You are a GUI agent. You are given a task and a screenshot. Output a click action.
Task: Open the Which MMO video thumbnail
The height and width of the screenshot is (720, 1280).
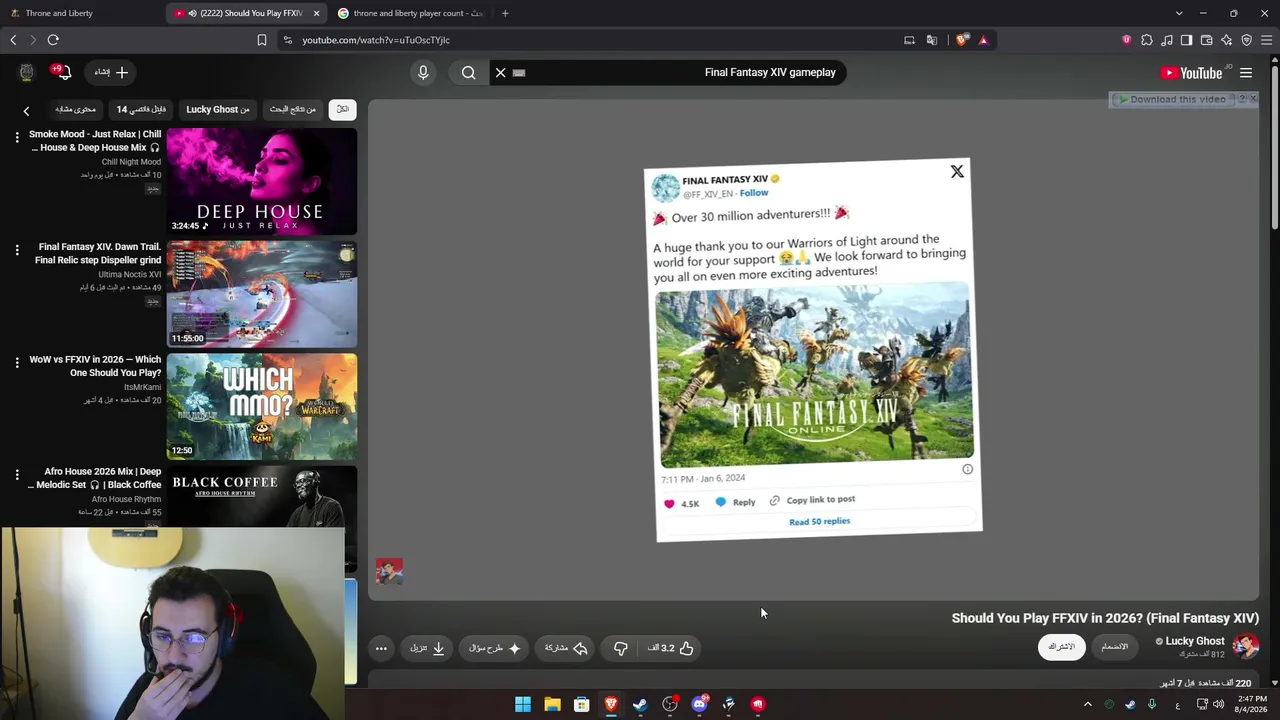(262, 406)
